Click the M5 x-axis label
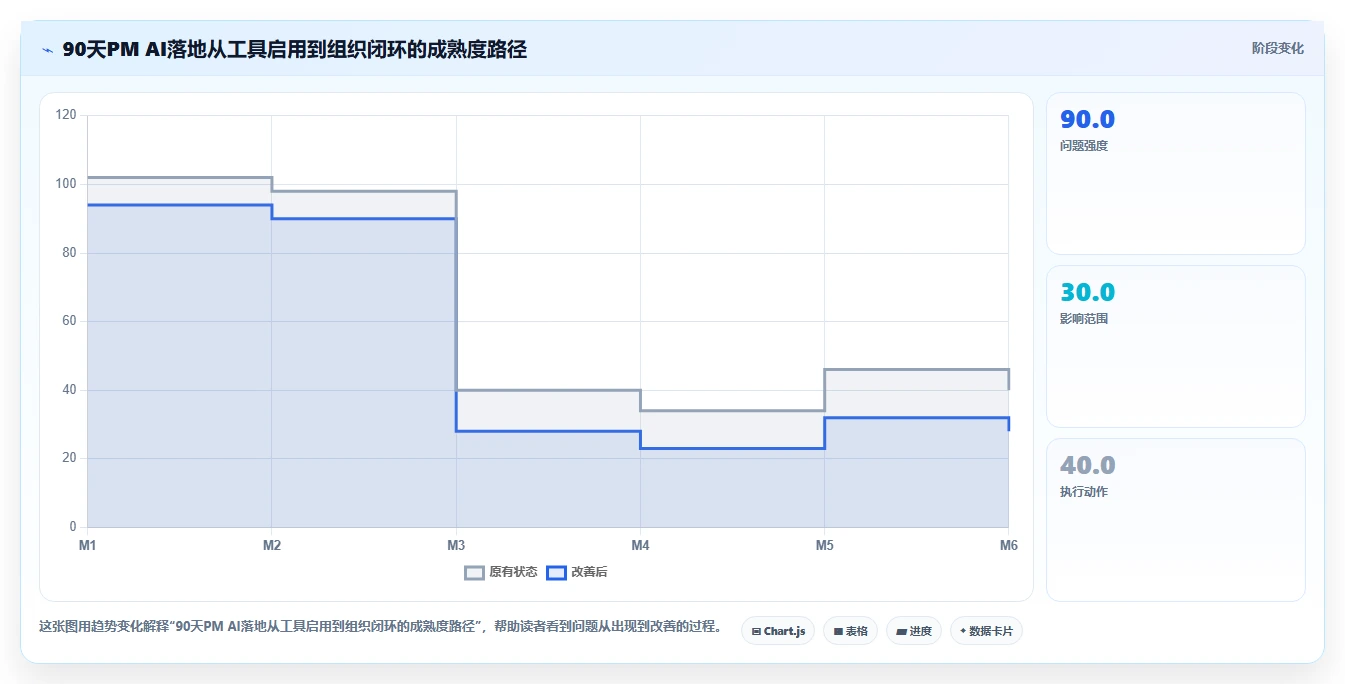The height and width of the screenshot is (684, 1345). coord(824,545)
